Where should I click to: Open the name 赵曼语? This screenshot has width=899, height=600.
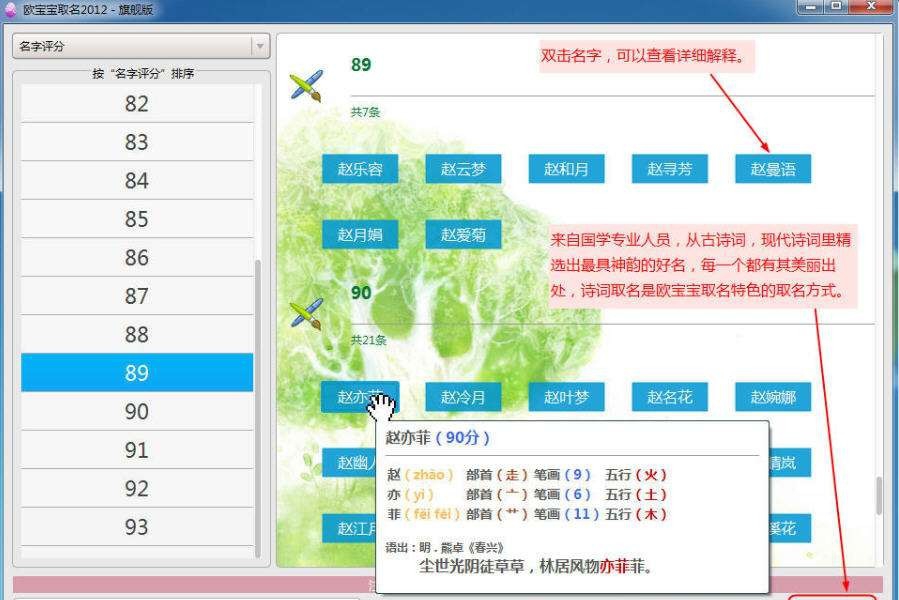click(774, 168)
